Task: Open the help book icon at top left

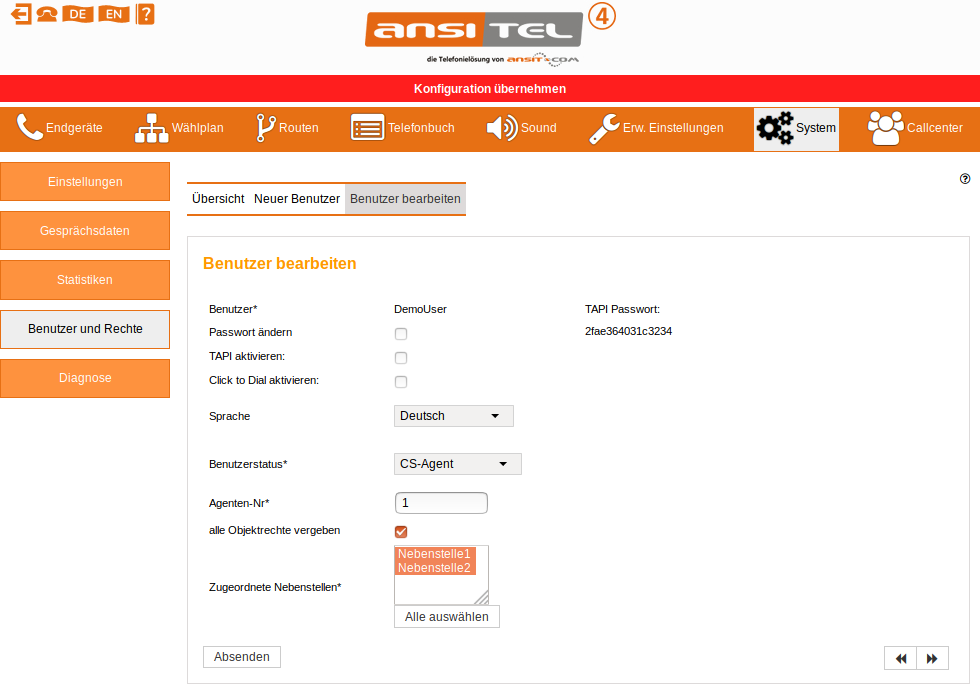Action: click(145, 14)
